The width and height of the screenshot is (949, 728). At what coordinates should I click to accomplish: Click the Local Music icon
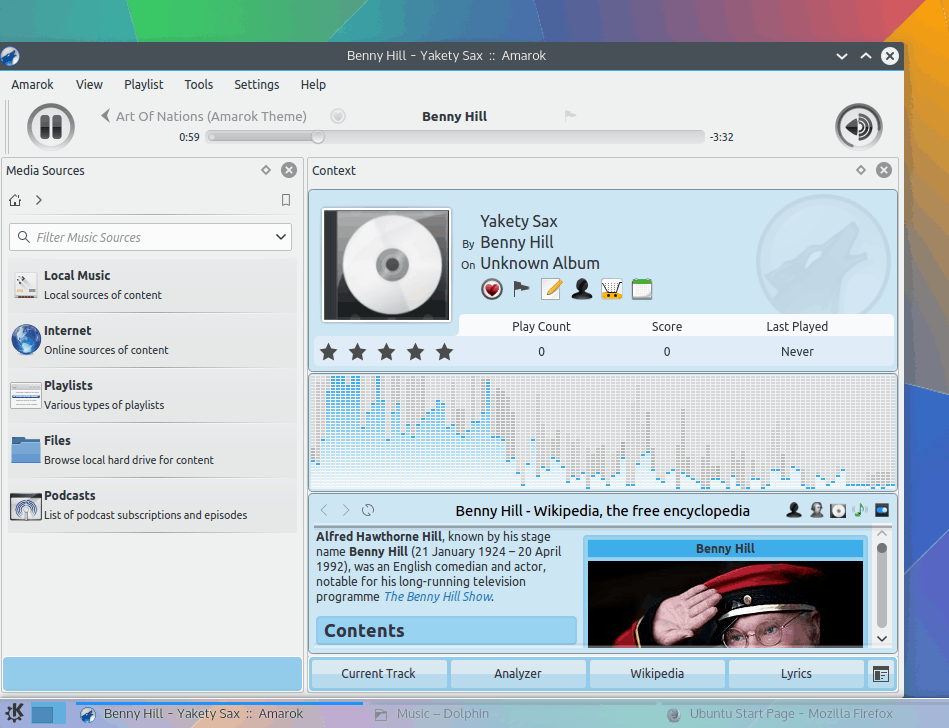coord(25,285)
